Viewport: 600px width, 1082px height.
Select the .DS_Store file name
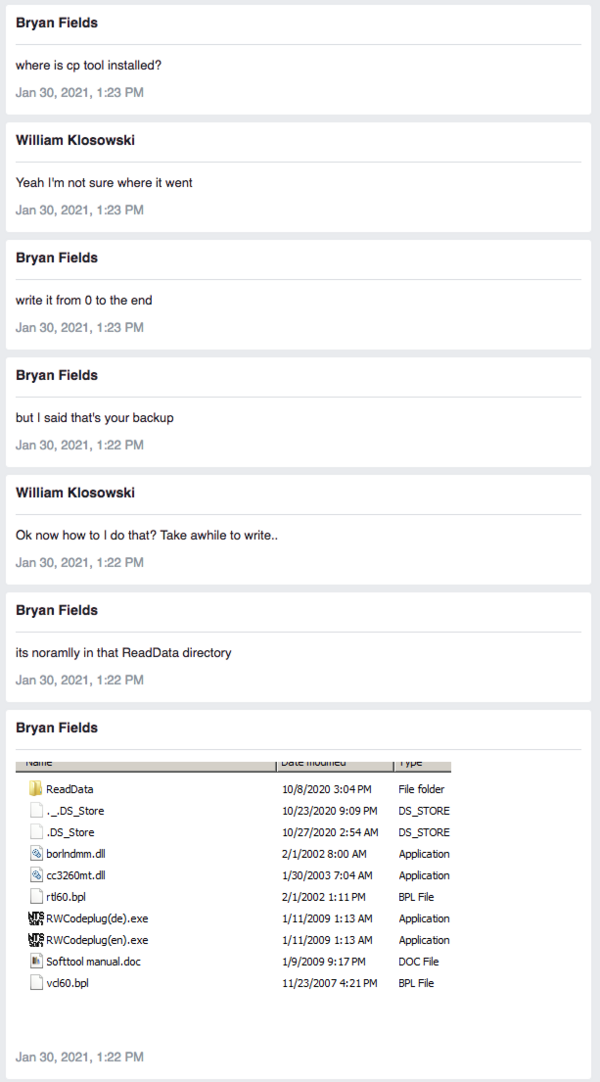[x=70, y=832]
